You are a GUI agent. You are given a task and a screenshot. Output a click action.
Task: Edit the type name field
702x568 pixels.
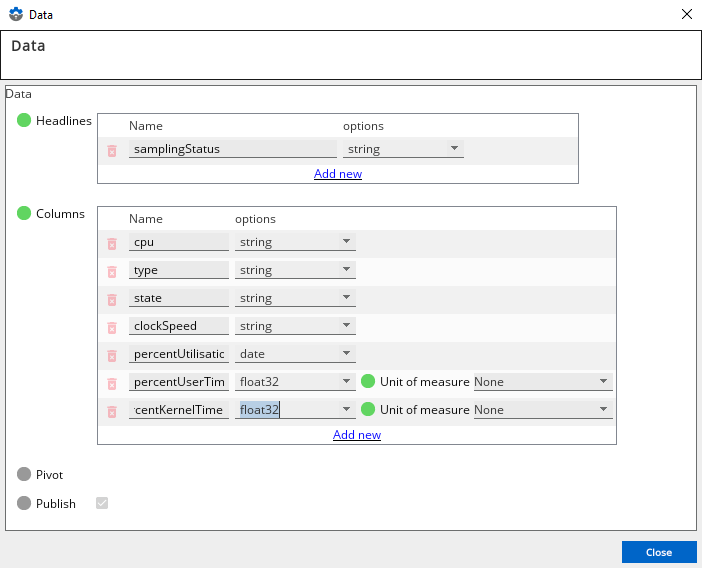pos(179,270)
